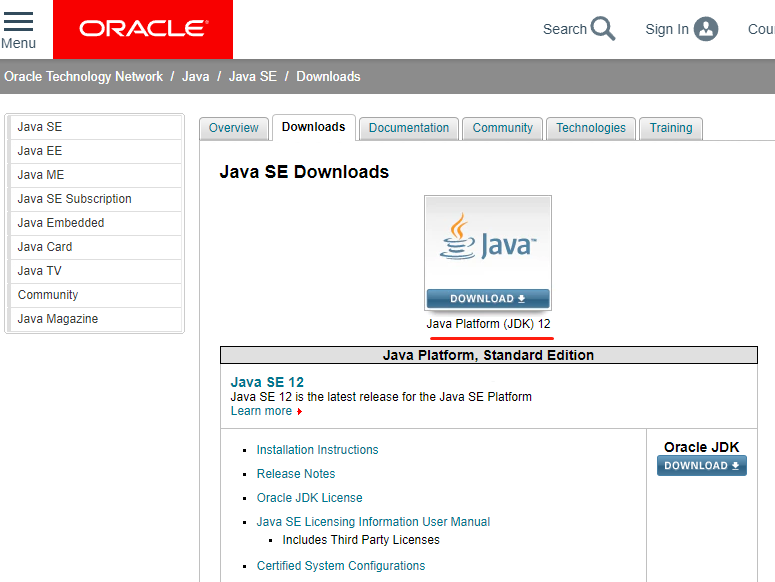Click the Includes Third Party Licenses text

(x=361, y=540)
